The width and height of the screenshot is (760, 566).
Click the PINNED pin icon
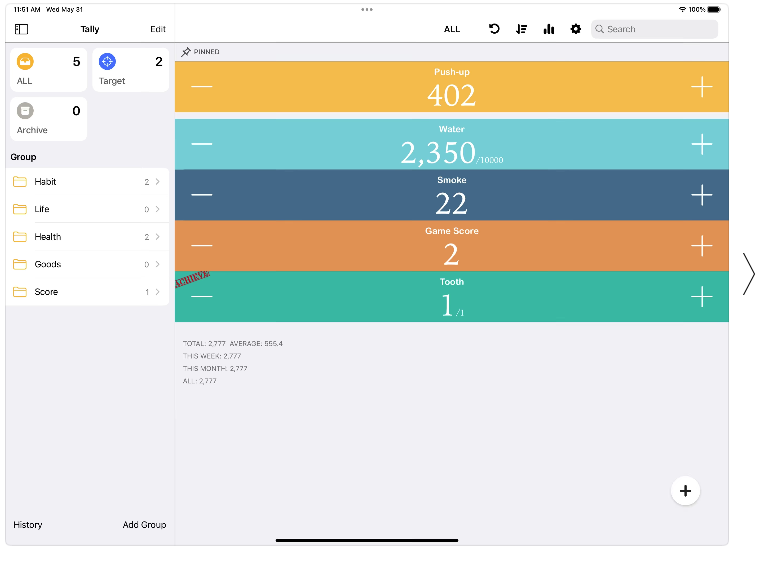coord(186,52)
